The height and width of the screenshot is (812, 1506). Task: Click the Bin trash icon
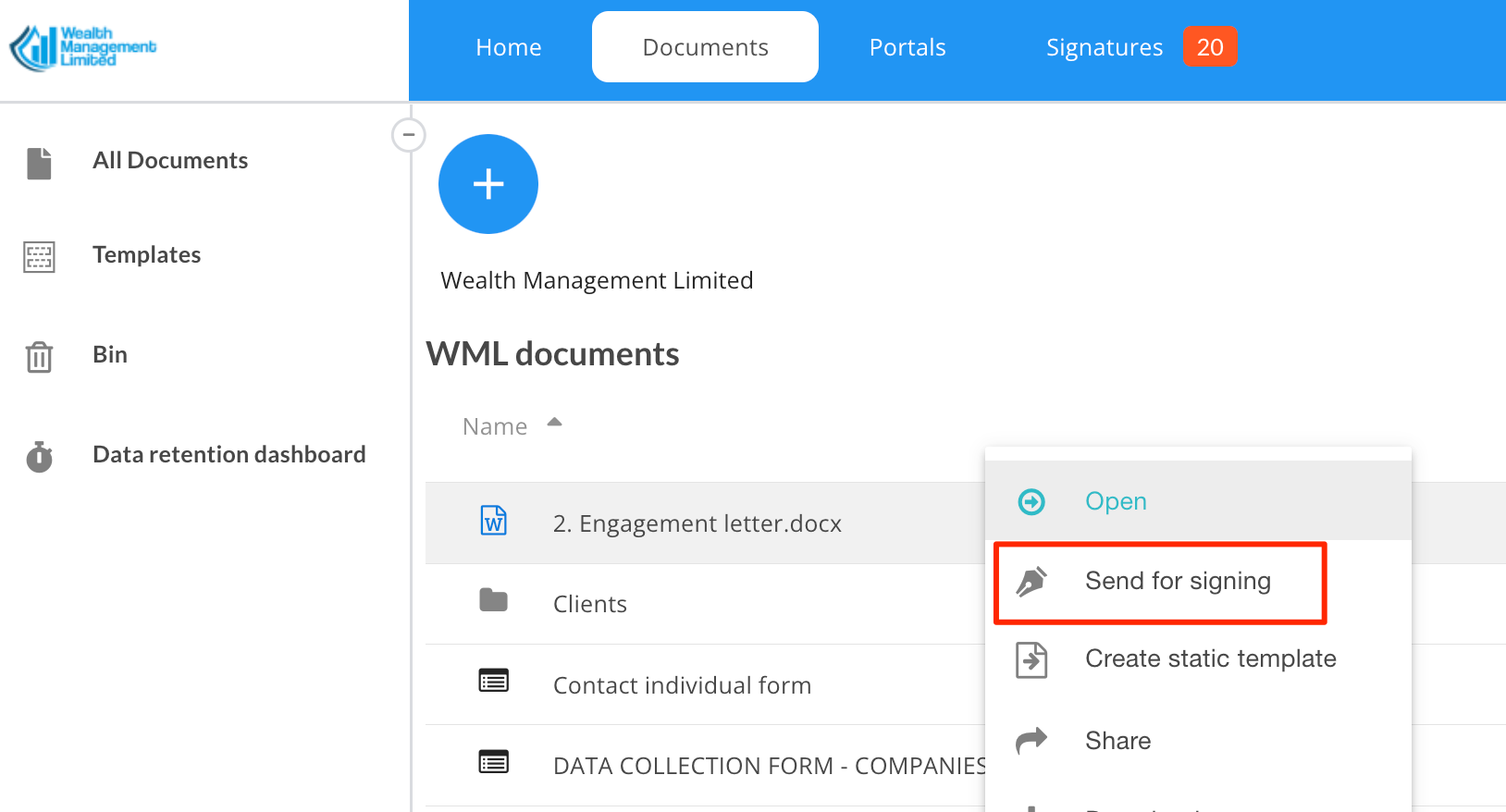click(39, 356)
